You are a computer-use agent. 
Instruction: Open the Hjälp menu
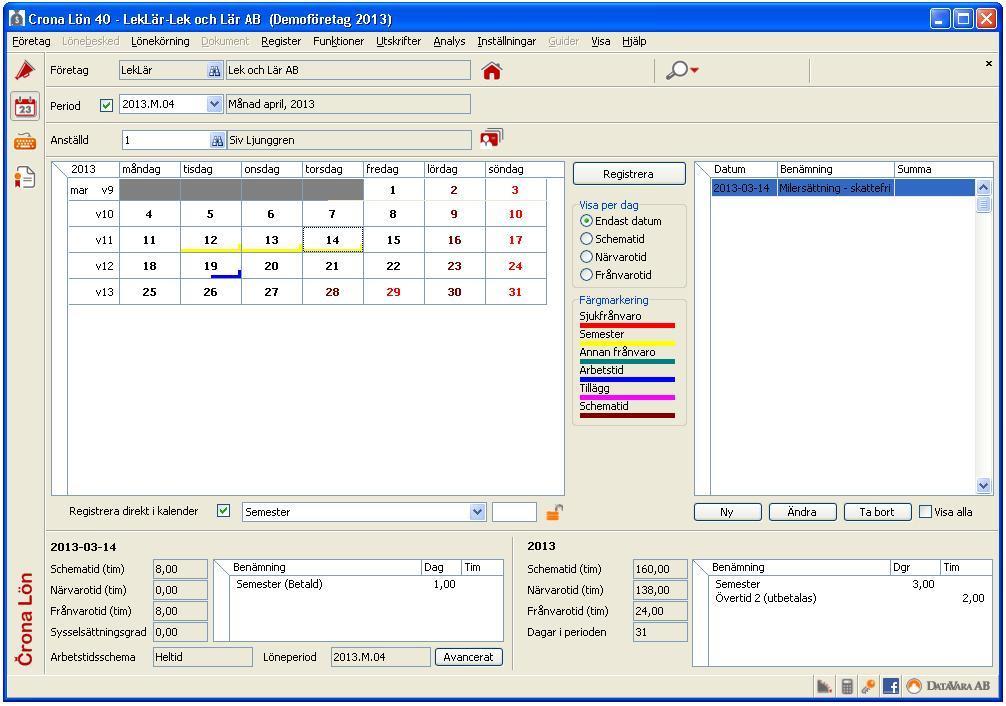coord(634,41)
